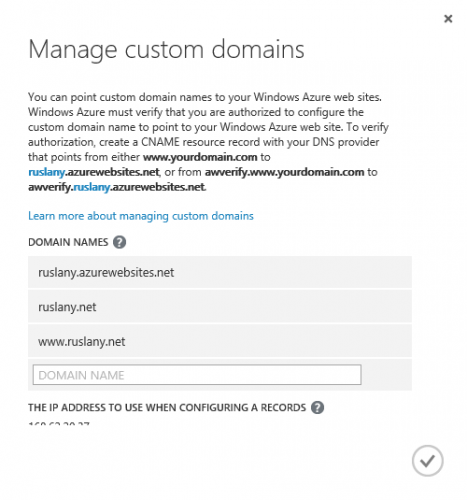Click the IP ADDRESS TO USE label

pyautogui.click(x=167, y=407)
